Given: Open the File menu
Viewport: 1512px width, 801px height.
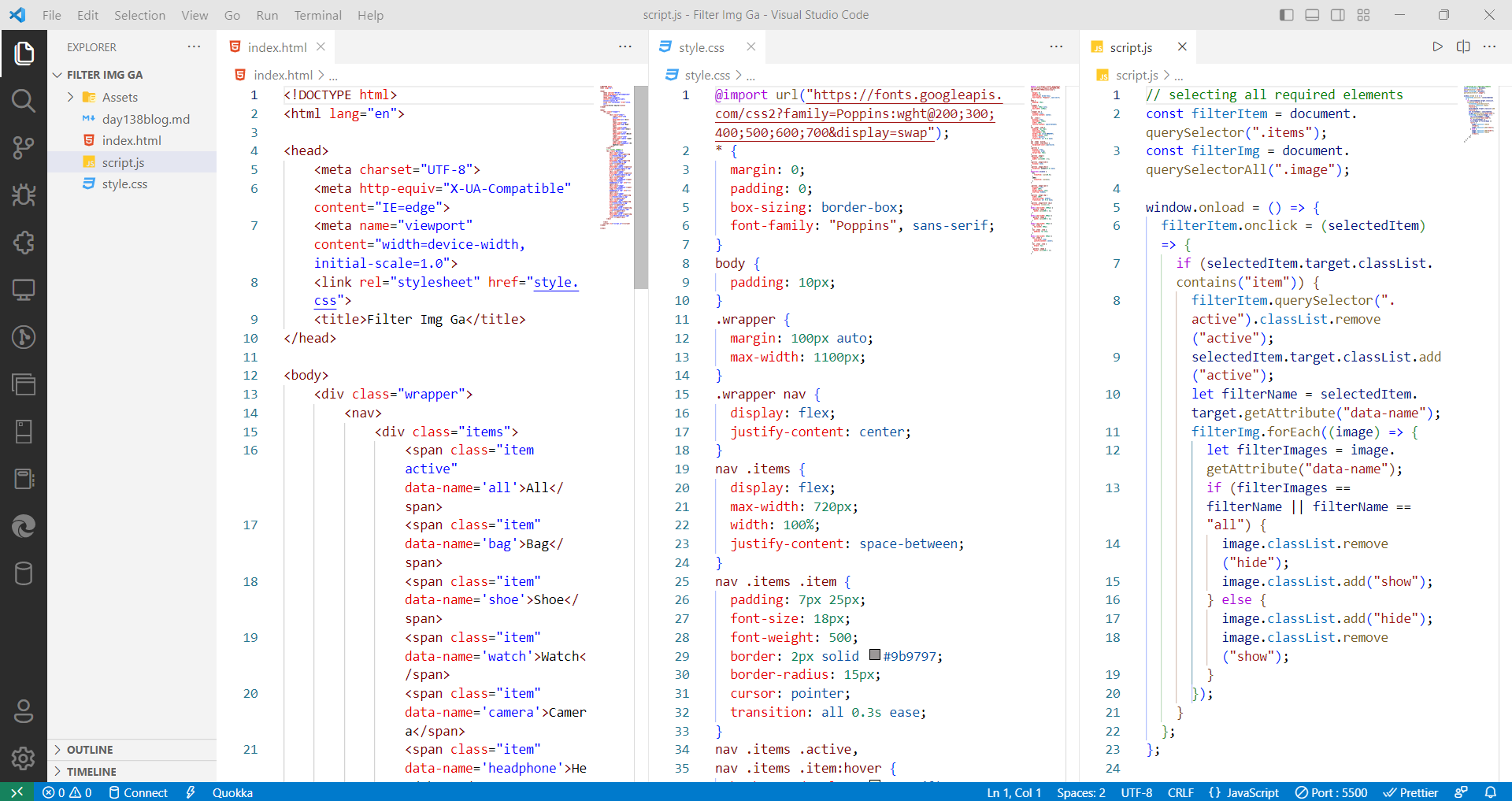Looking at the screenshot, I should point(52,15).
